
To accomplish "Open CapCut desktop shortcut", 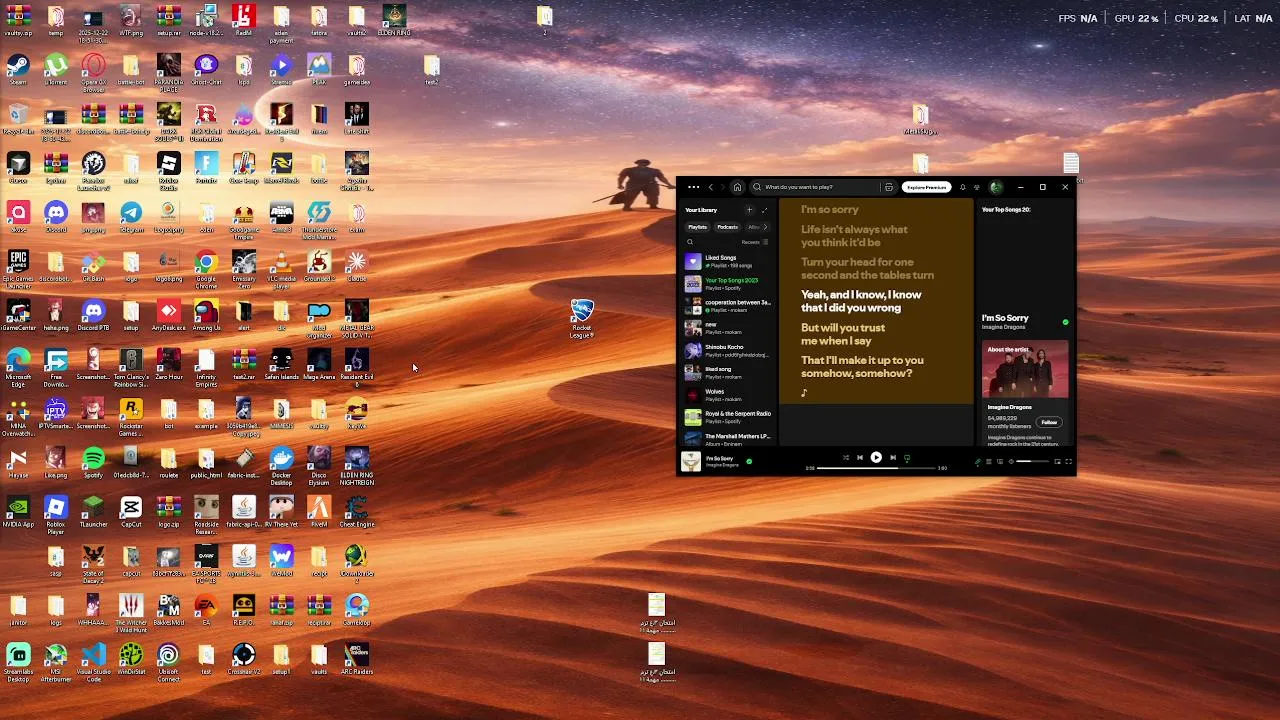I will pos(131,511).
